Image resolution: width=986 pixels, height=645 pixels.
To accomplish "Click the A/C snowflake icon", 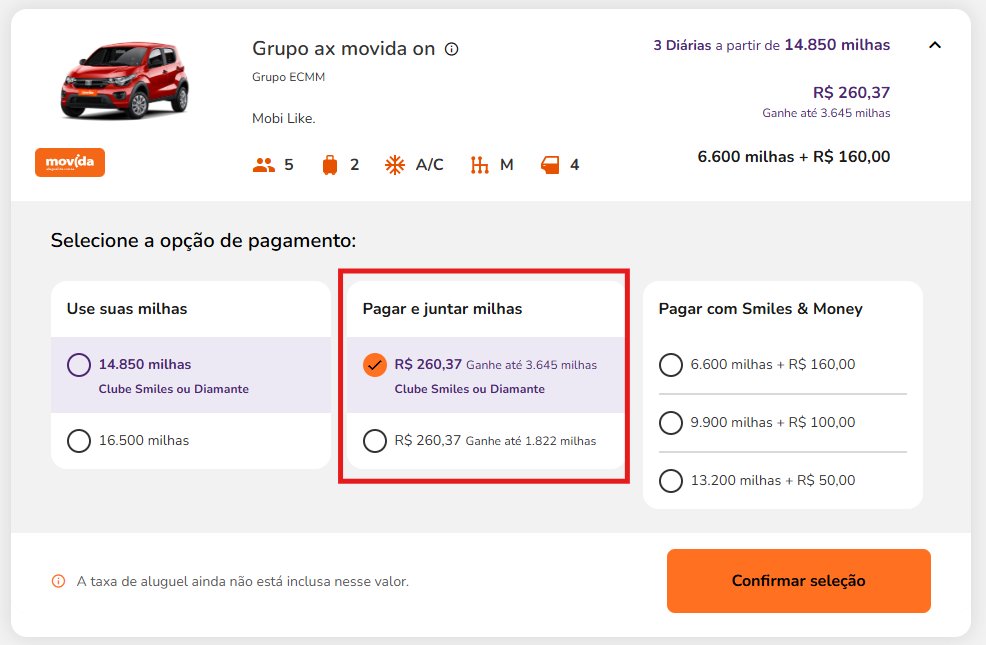I will tap(395, 165).
